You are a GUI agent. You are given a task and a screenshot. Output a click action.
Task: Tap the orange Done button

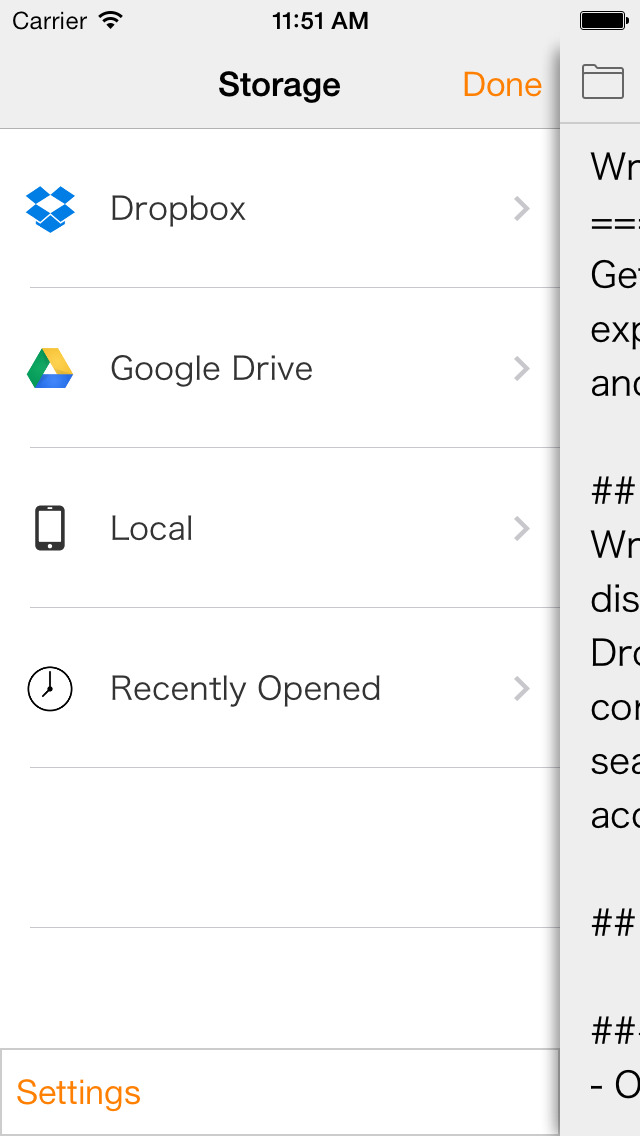coord(502,85)
